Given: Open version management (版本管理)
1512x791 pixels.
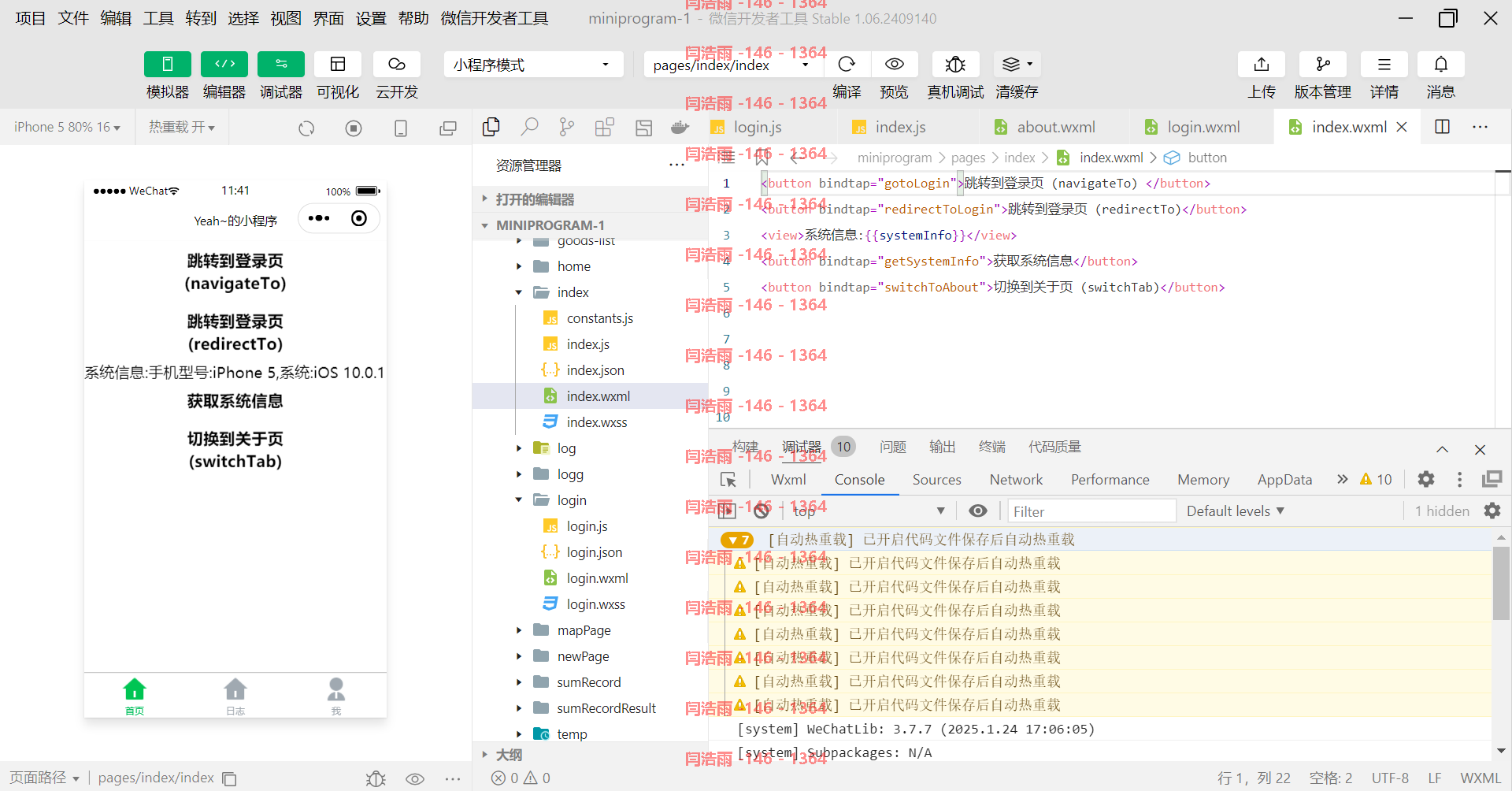Looking at the screenshot, I should [1323, 64].
